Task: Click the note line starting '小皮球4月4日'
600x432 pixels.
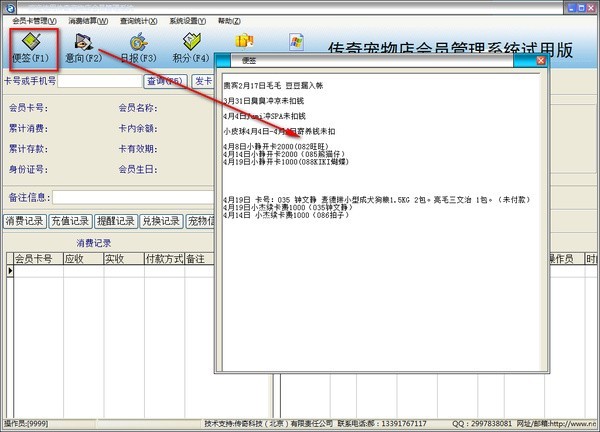Action: click(x=279, y=132)
